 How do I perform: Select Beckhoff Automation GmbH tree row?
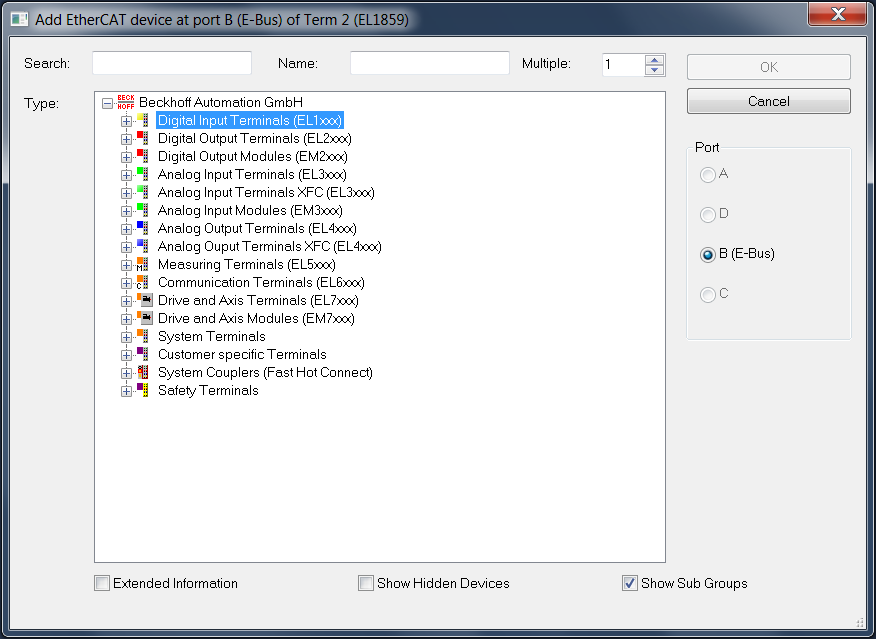point(221,102)
